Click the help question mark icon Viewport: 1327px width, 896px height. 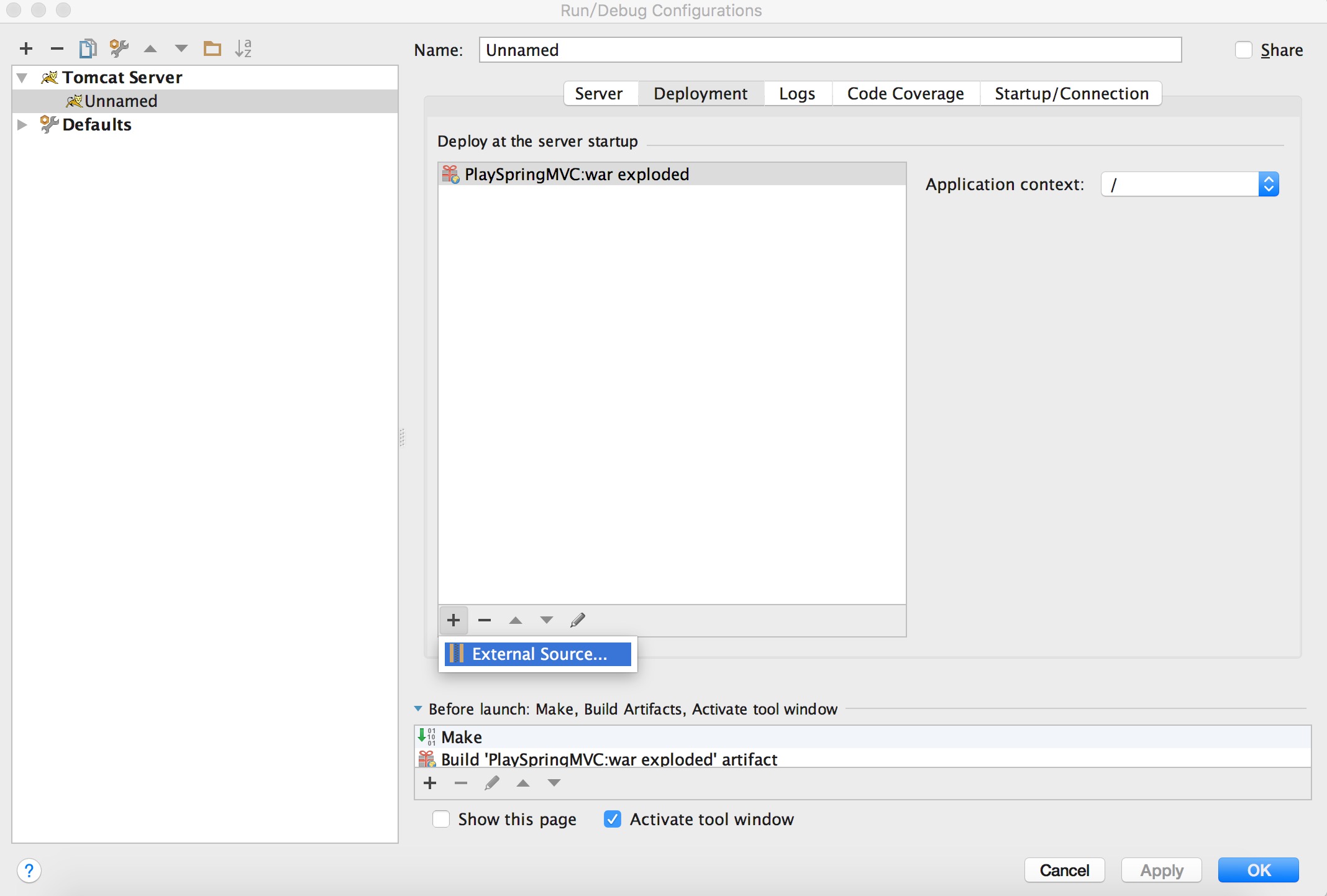coord(29,871)
